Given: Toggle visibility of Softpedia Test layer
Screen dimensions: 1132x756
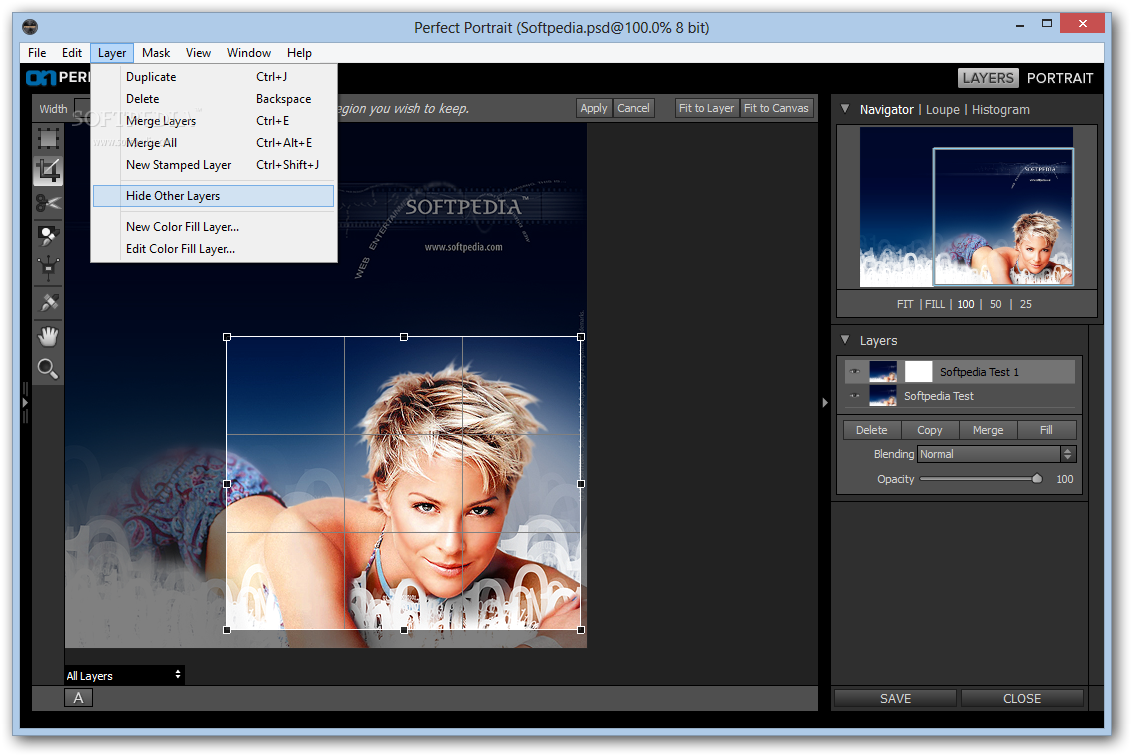Looking at the screenshot, I should coord(855,396).
